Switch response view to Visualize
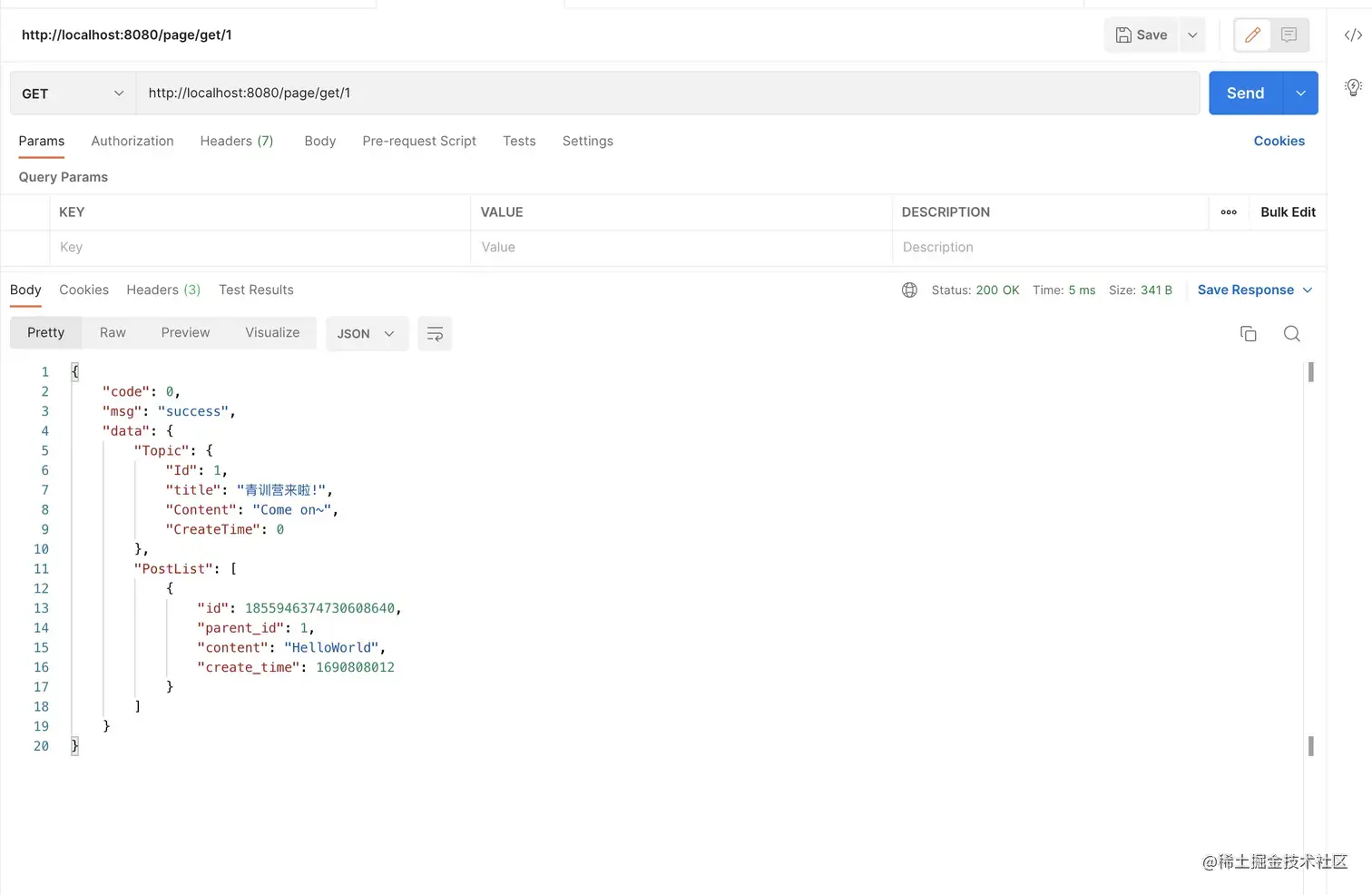 coord(272,333)
